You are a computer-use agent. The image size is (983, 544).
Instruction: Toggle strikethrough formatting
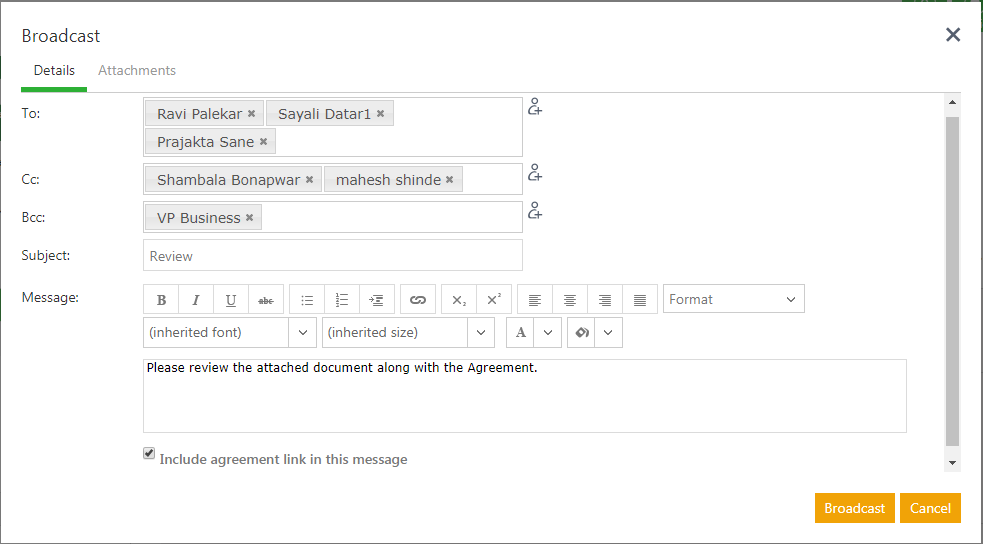pyautogui.click(x=265, y=300)
